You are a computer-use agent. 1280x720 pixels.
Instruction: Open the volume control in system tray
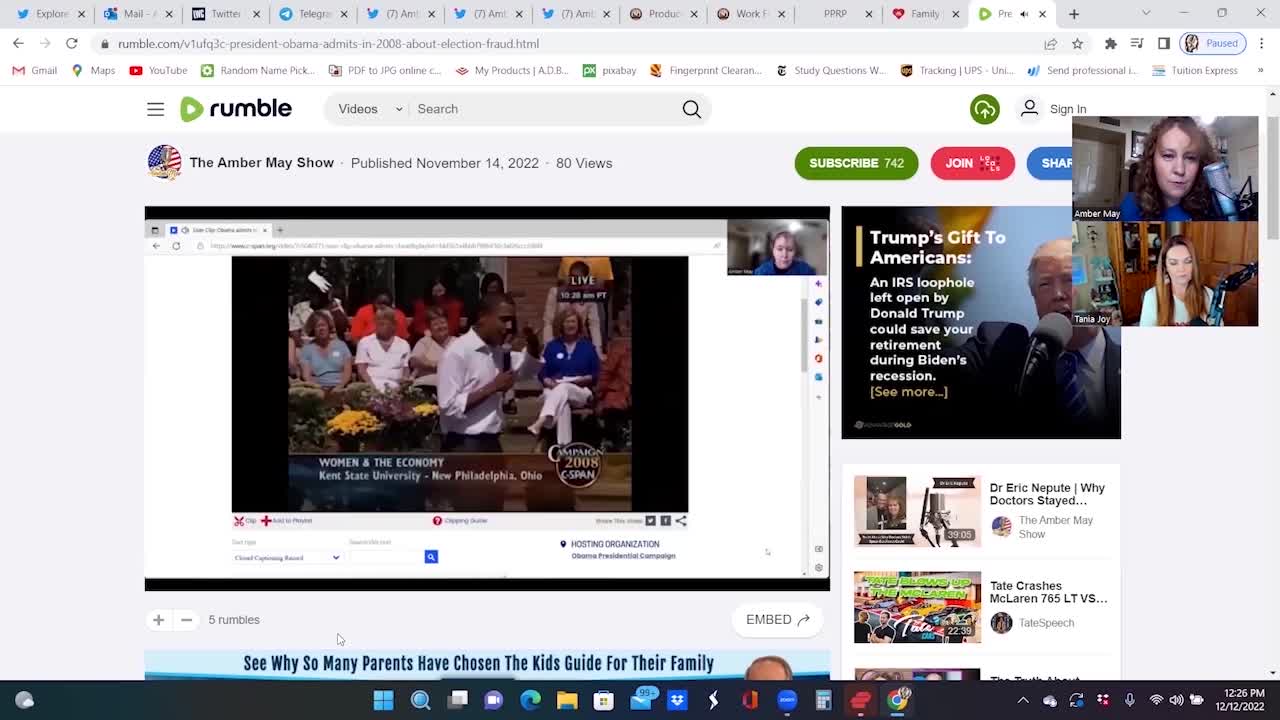pyautogui.click(x=1176, y=700)
